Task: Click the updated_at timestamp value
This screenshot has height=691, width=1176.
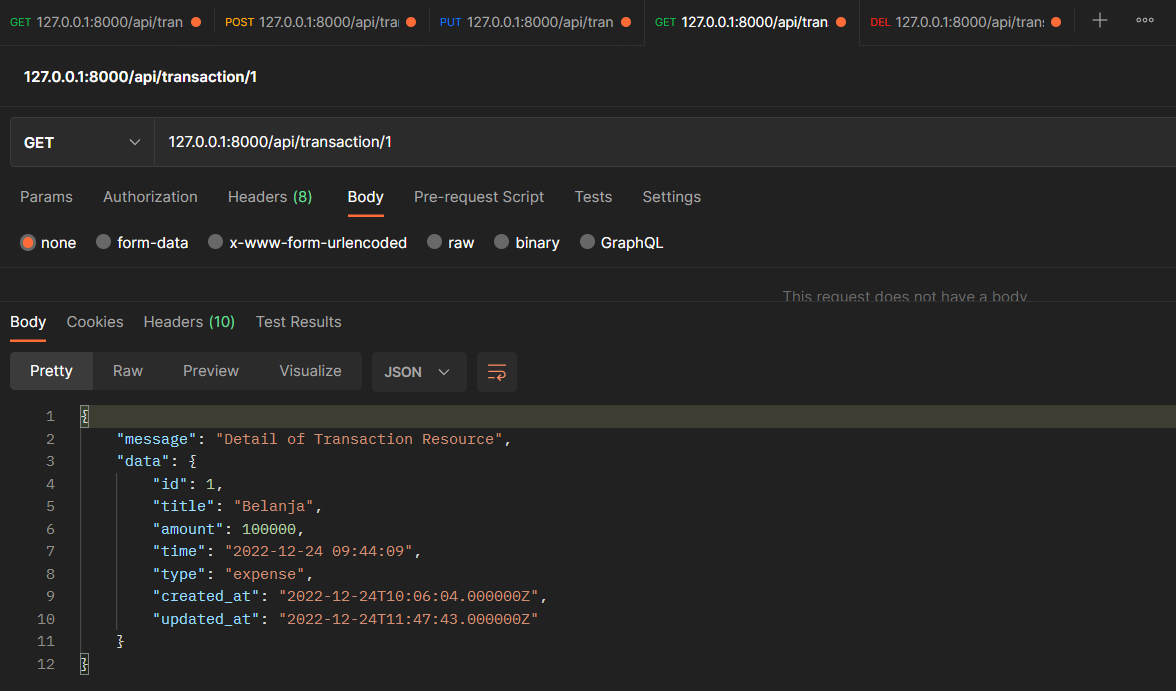Action: [x=409, y=619]
